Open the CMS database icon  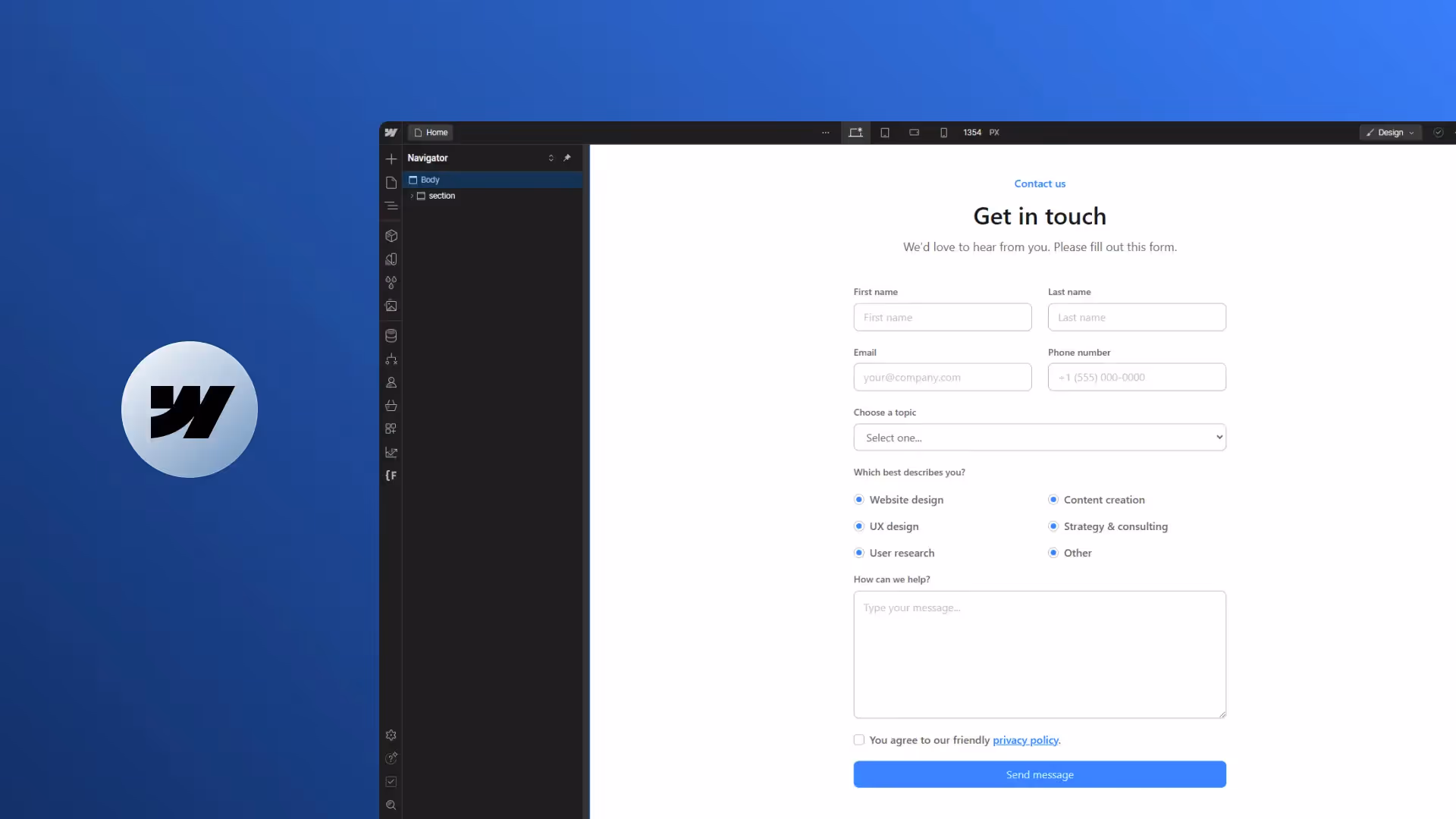coord(391,336)
